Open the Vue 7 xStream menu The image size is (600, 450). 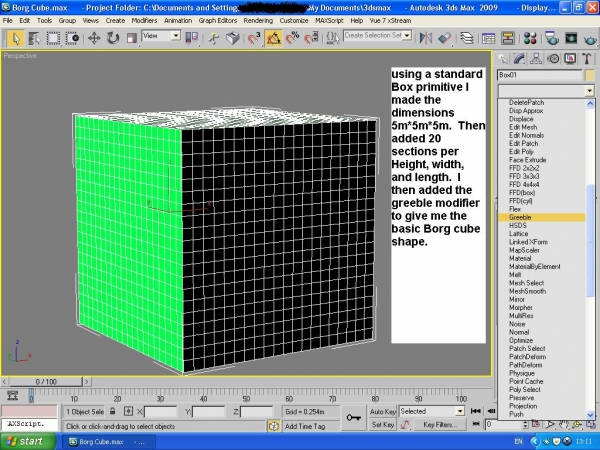tap(390, 21)
